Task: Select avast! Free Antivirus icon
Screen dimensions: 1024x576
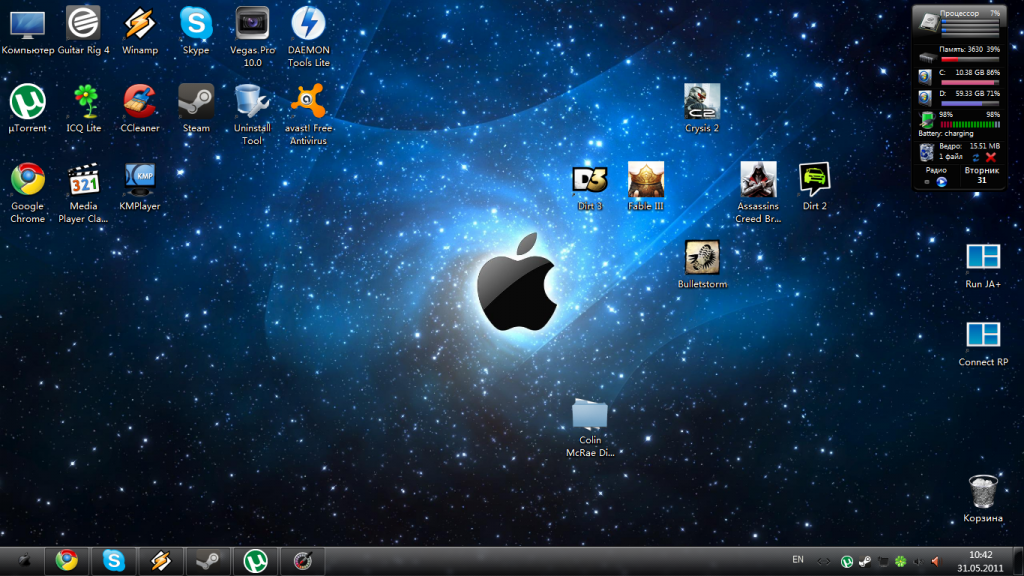Action: 308,115
